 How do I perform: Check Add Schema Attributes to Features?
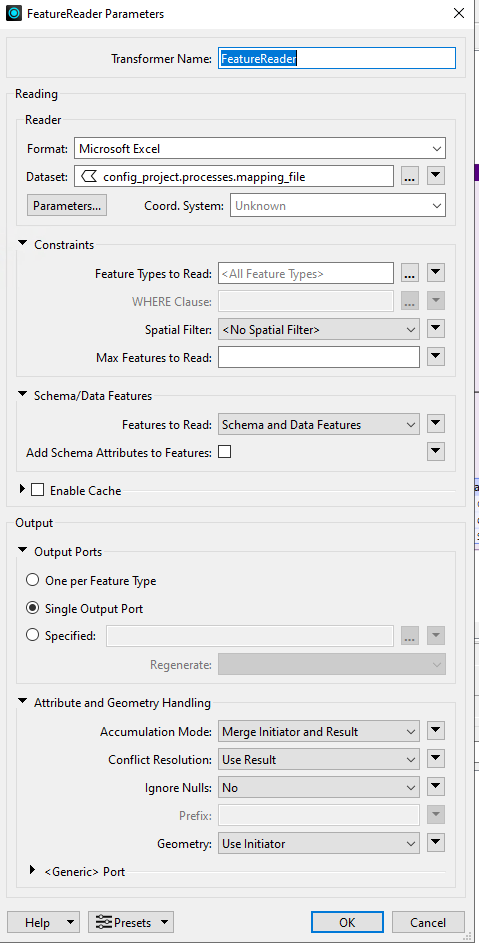[x=225, y=452]
